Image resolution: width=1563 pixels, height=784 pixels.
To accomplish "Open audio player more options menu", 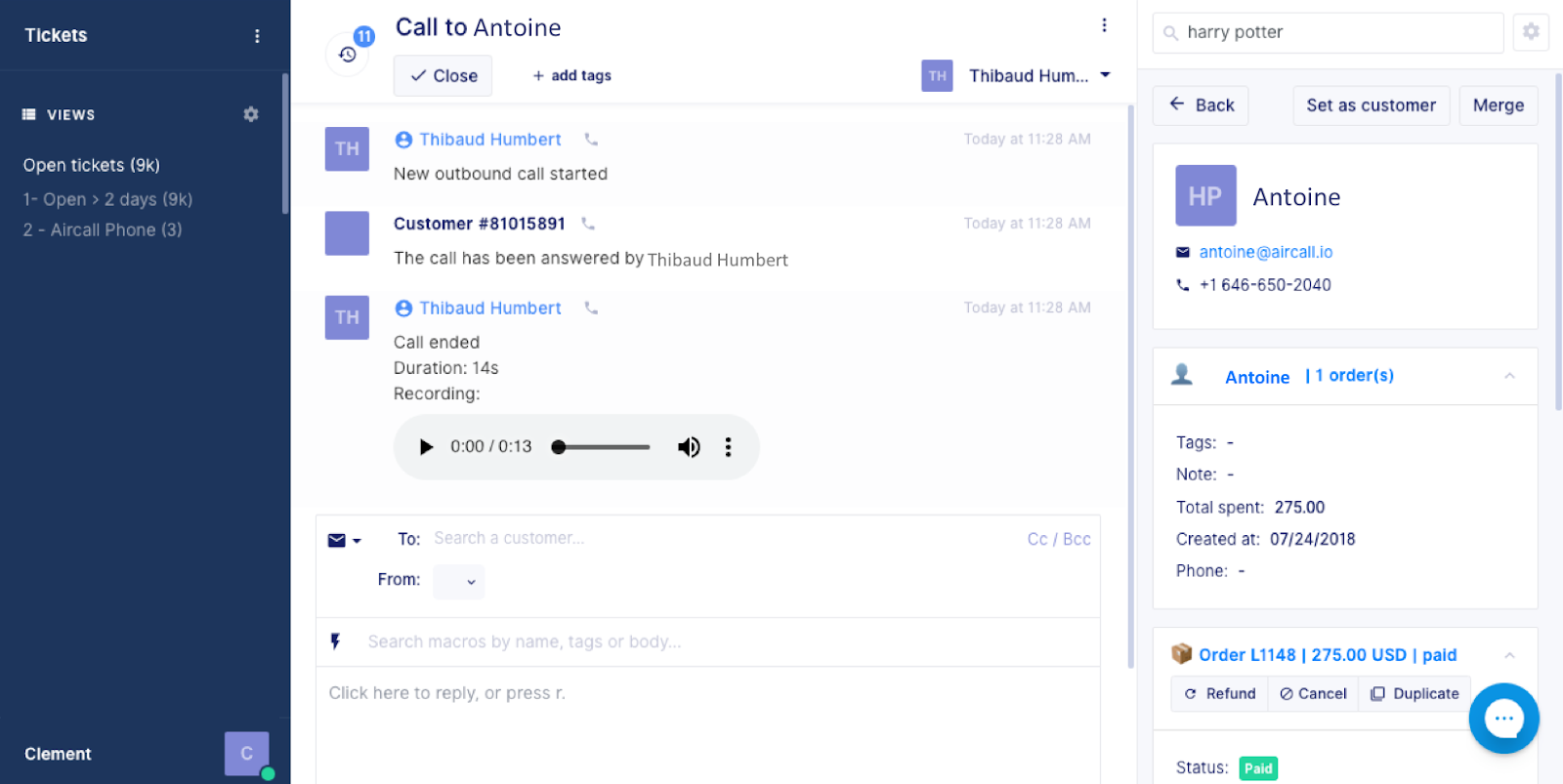I will click(x=728, y=447).
